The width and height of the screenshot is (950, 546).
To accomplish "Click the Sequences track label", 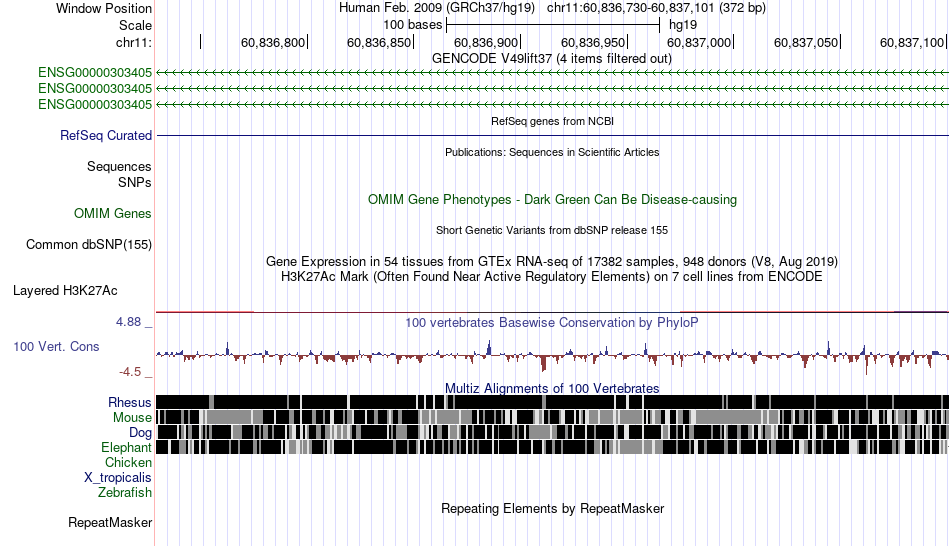I will pos(119,167).
